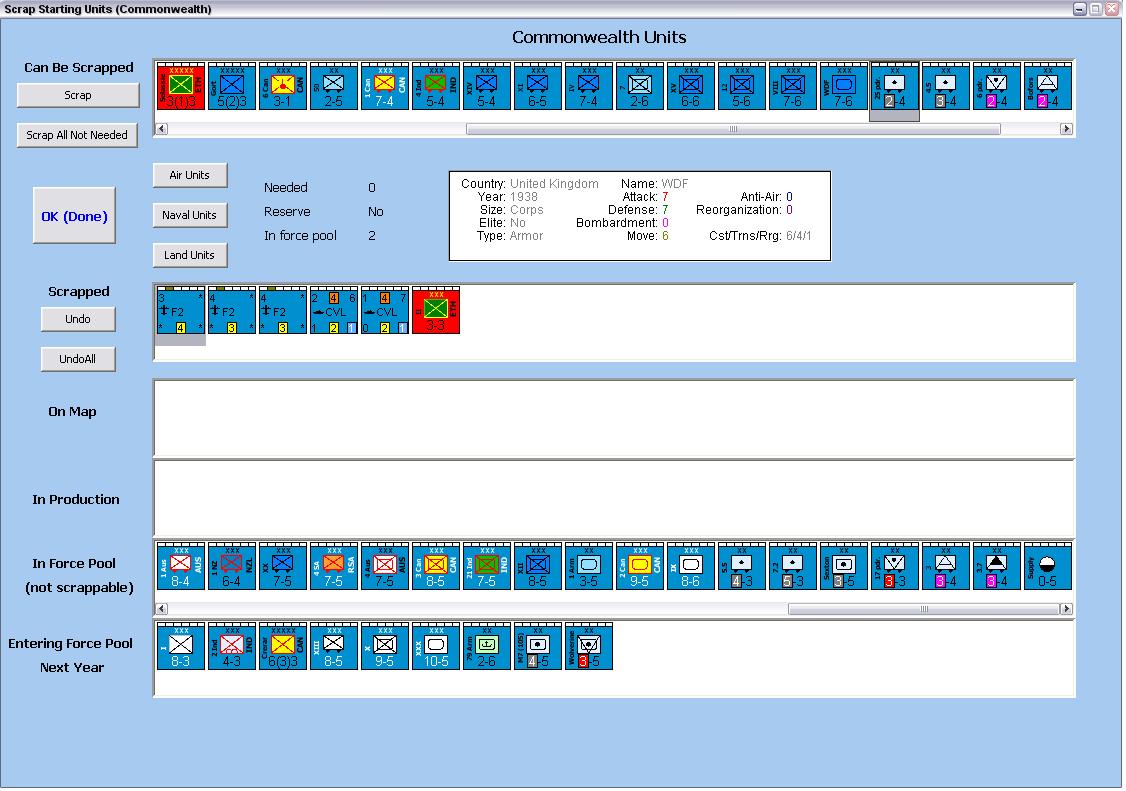Select the 7.2 artillery 5-3 unit
The height and width of the screenshot is (791, 1126).
793,566
